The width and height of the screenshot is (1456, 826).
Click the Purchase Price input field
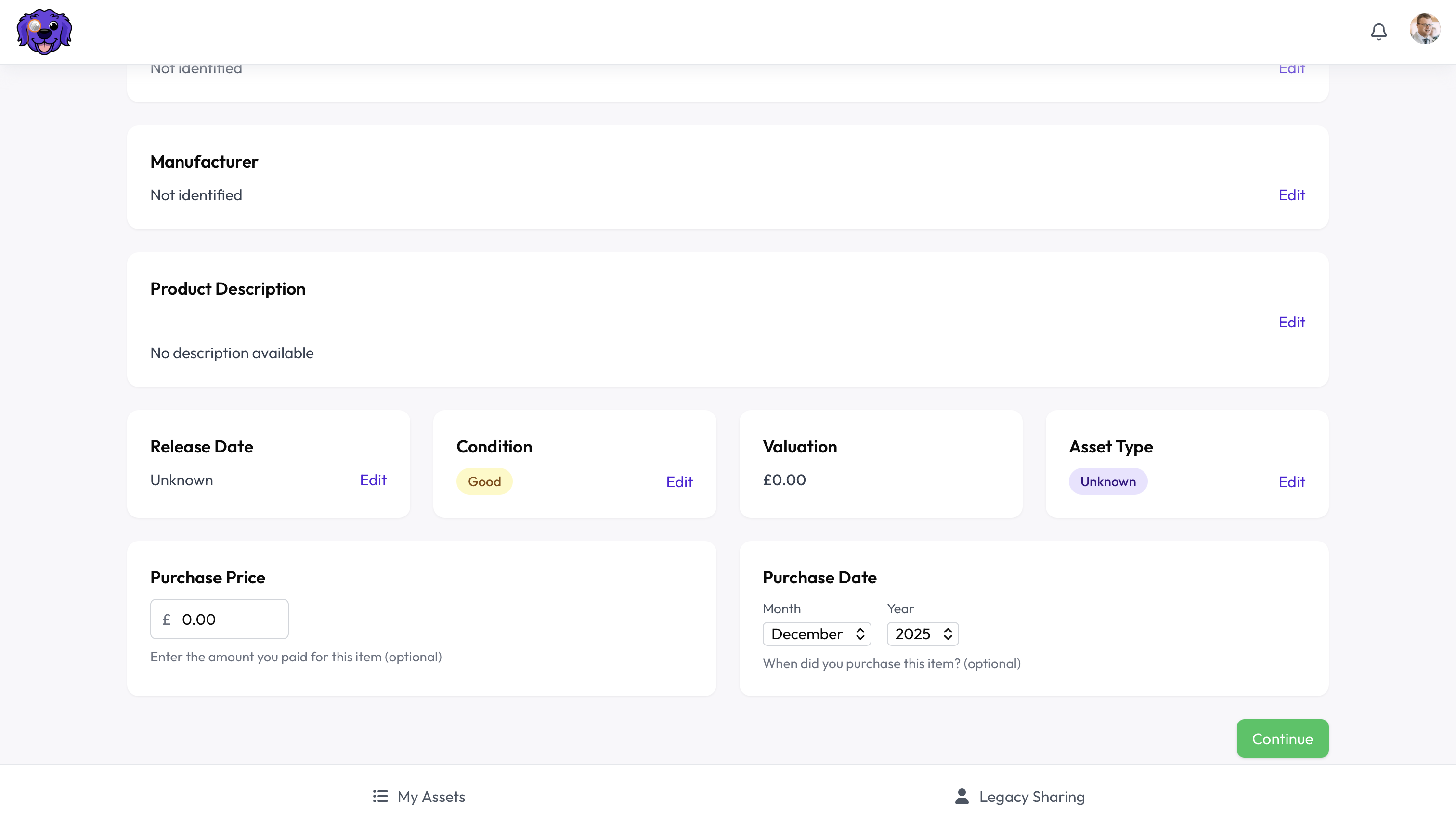tap(219, 619)
